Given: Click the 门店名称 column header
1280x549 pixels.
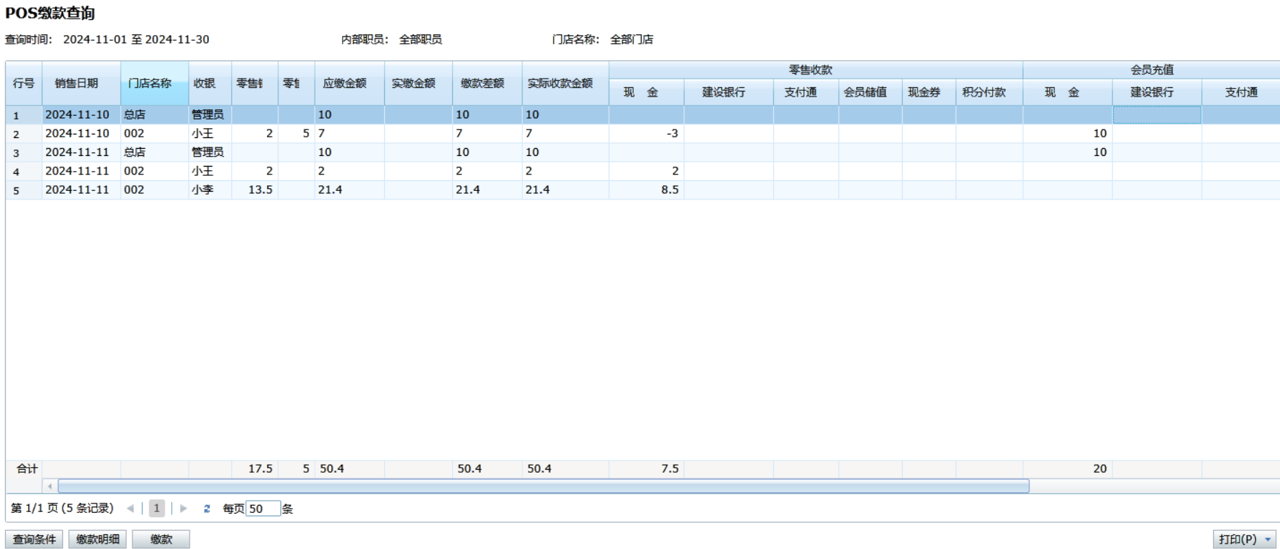Looking at the screenshot, I should (156, 84).
